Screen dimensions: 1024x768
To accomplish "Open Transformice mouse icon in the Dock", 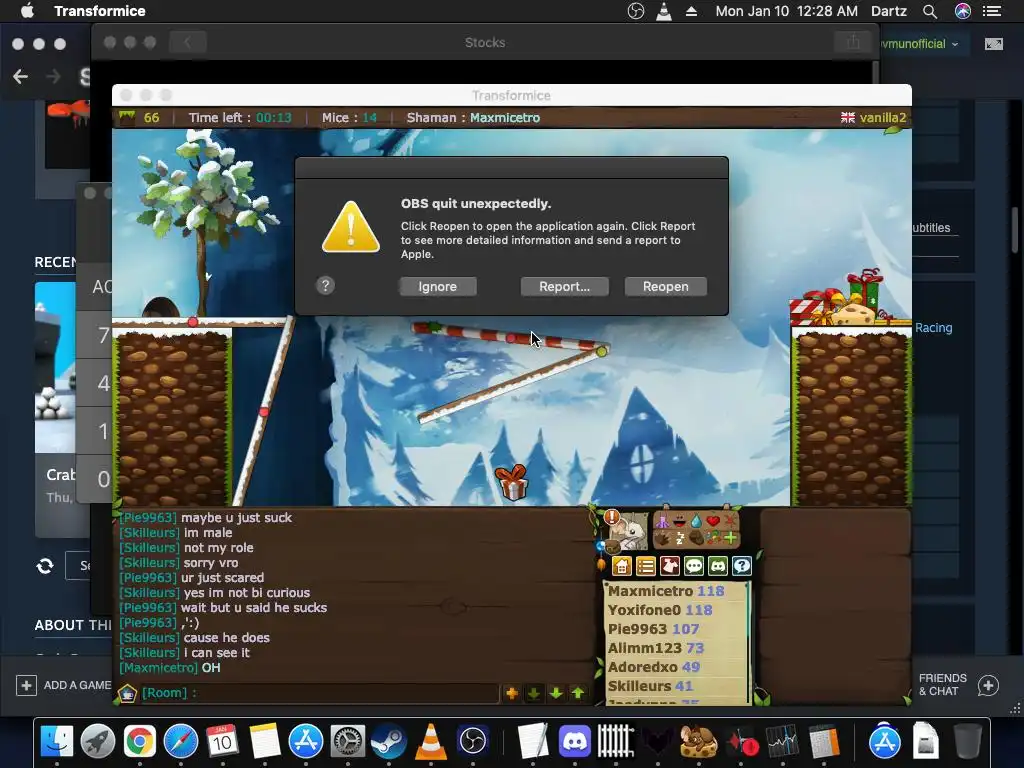I will tap(699, 741).
